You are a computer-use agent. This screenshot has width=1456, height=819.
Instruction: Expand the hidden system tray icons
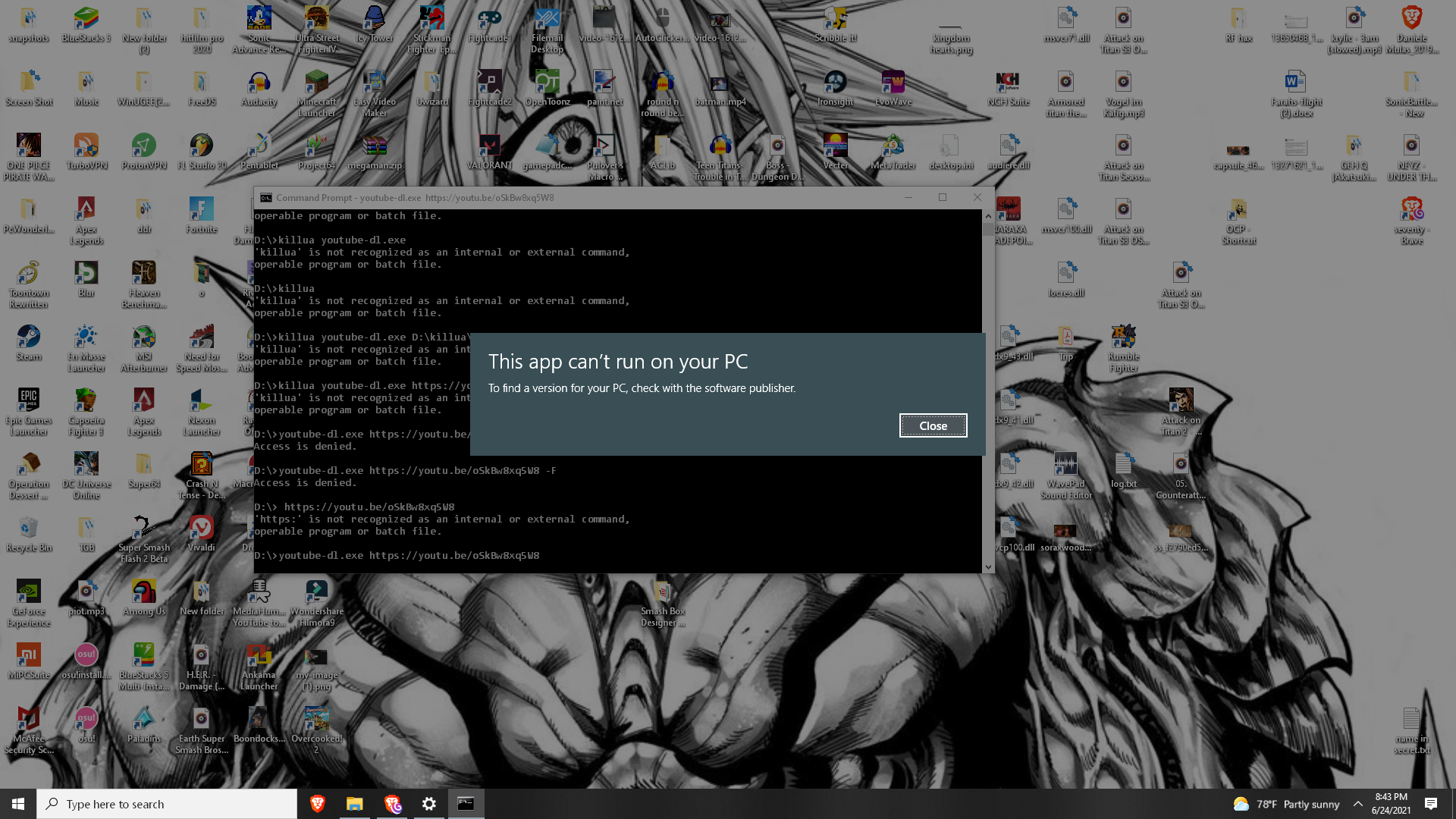(x=1358, y=804)
